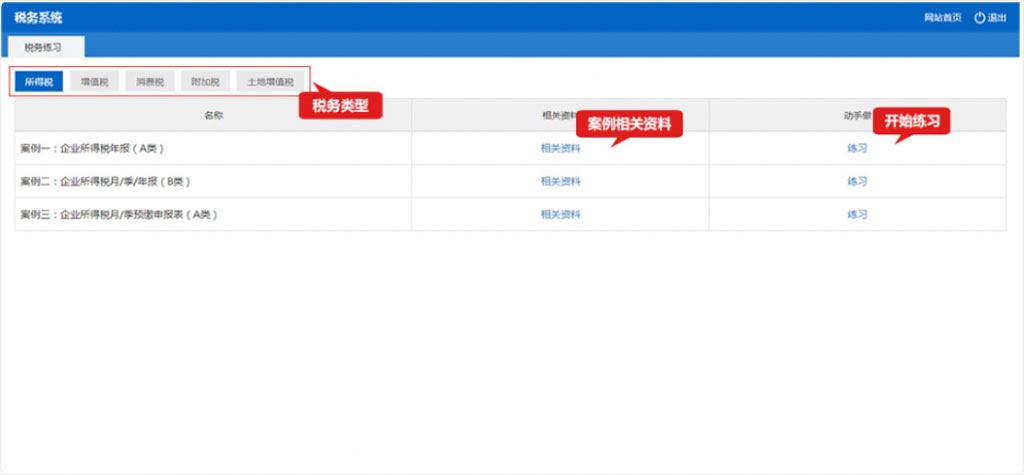Click the 税务系统 title in the header
Viewport: 1024px width, 475px height.
pyautogui.click(x=38, y=18)
